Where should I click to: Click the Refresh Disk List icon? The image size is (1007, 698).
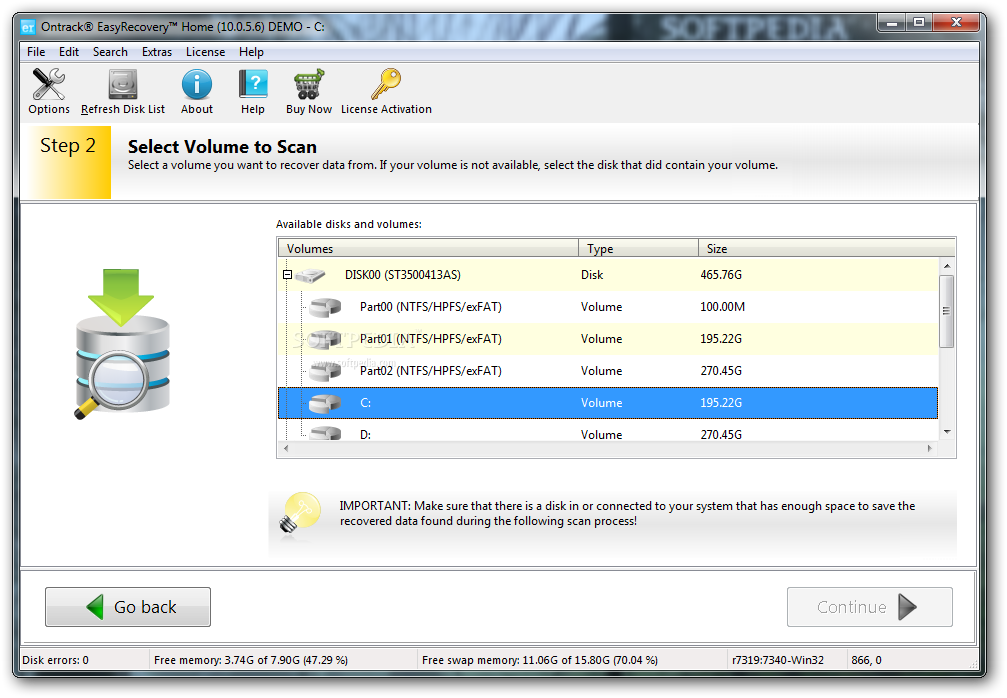(123, 84)
